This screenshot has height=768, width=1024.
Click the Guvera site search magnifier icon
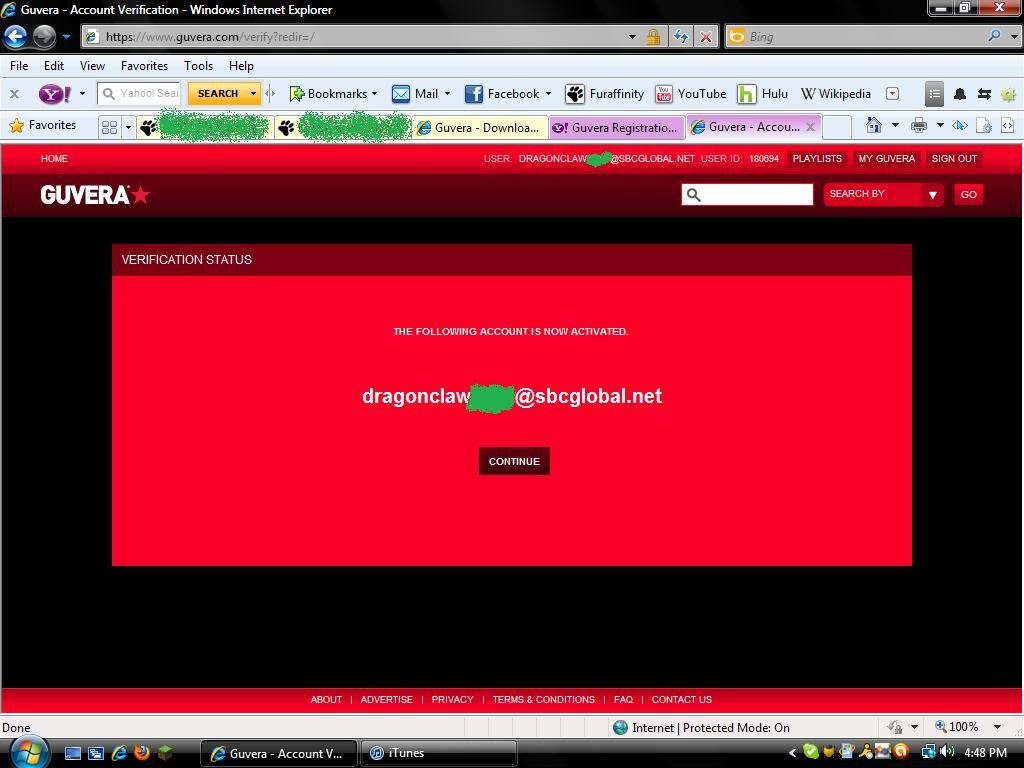click(694, 195)
